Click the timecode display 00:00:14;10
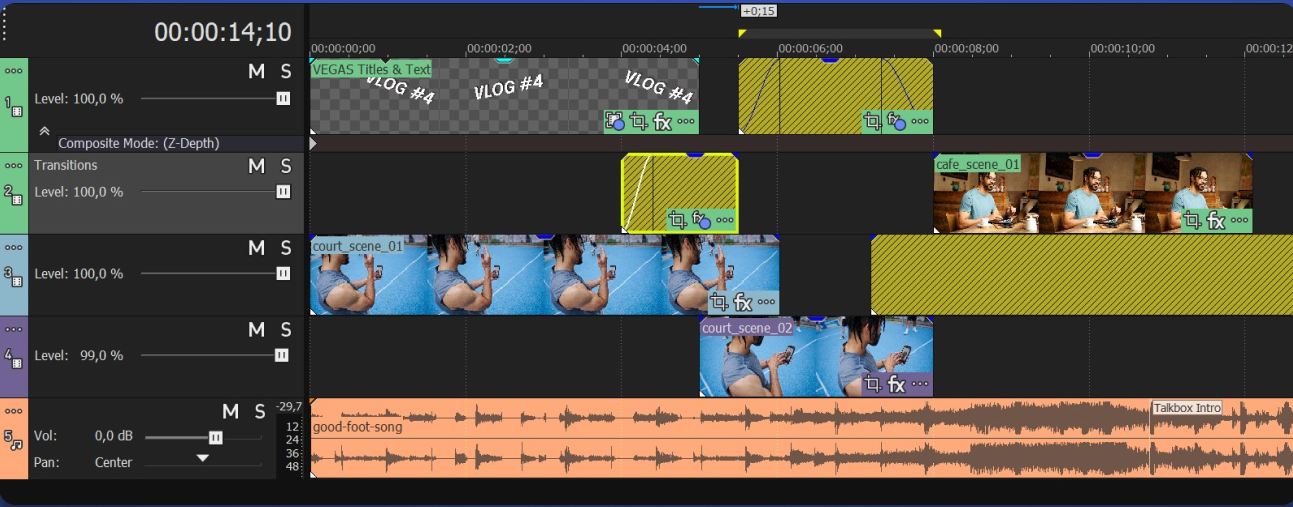This screenshot has width=1293, height=507. (x=222, y=33)
